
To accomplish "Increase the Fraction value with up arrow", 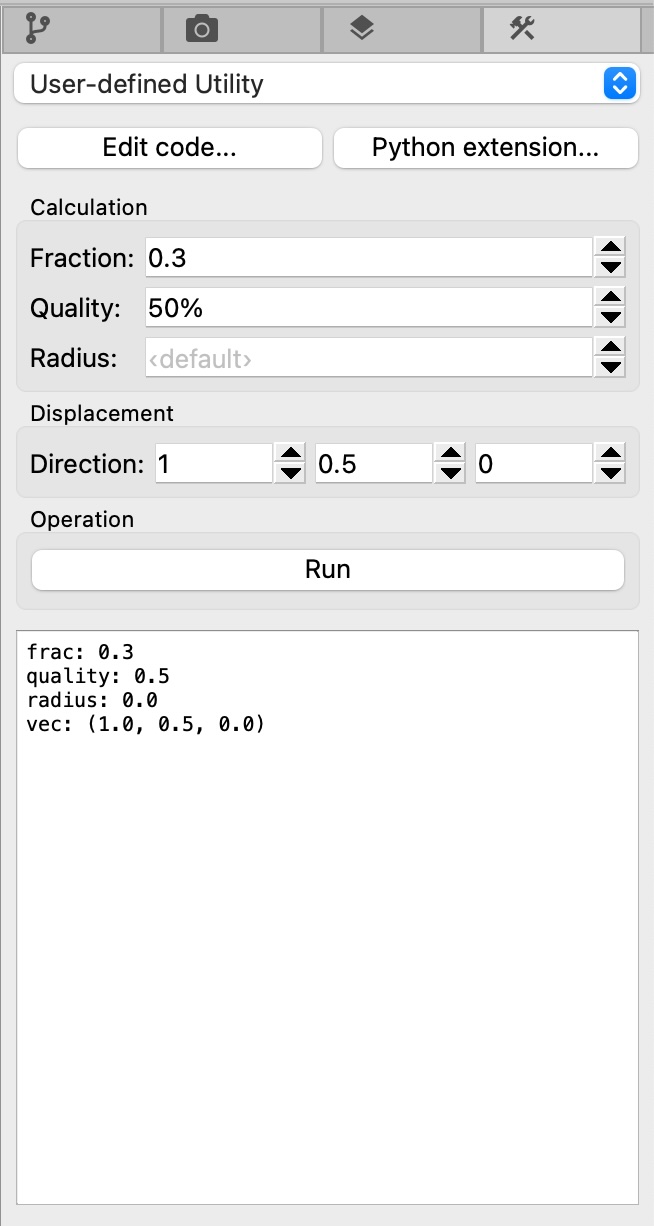I will 609,248.
